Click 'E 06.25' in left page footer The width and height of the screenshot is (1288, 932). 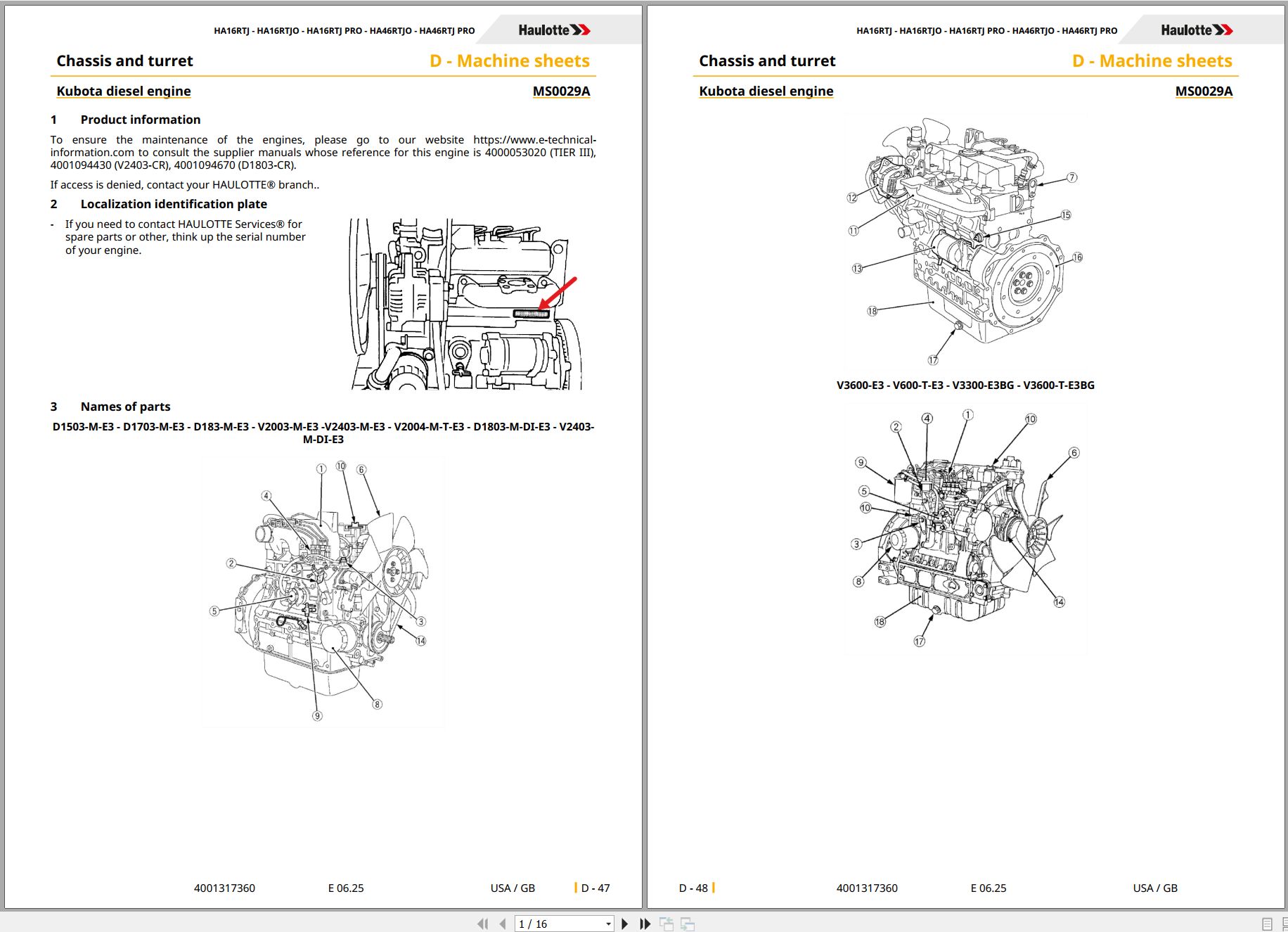[x=346, y=888]
